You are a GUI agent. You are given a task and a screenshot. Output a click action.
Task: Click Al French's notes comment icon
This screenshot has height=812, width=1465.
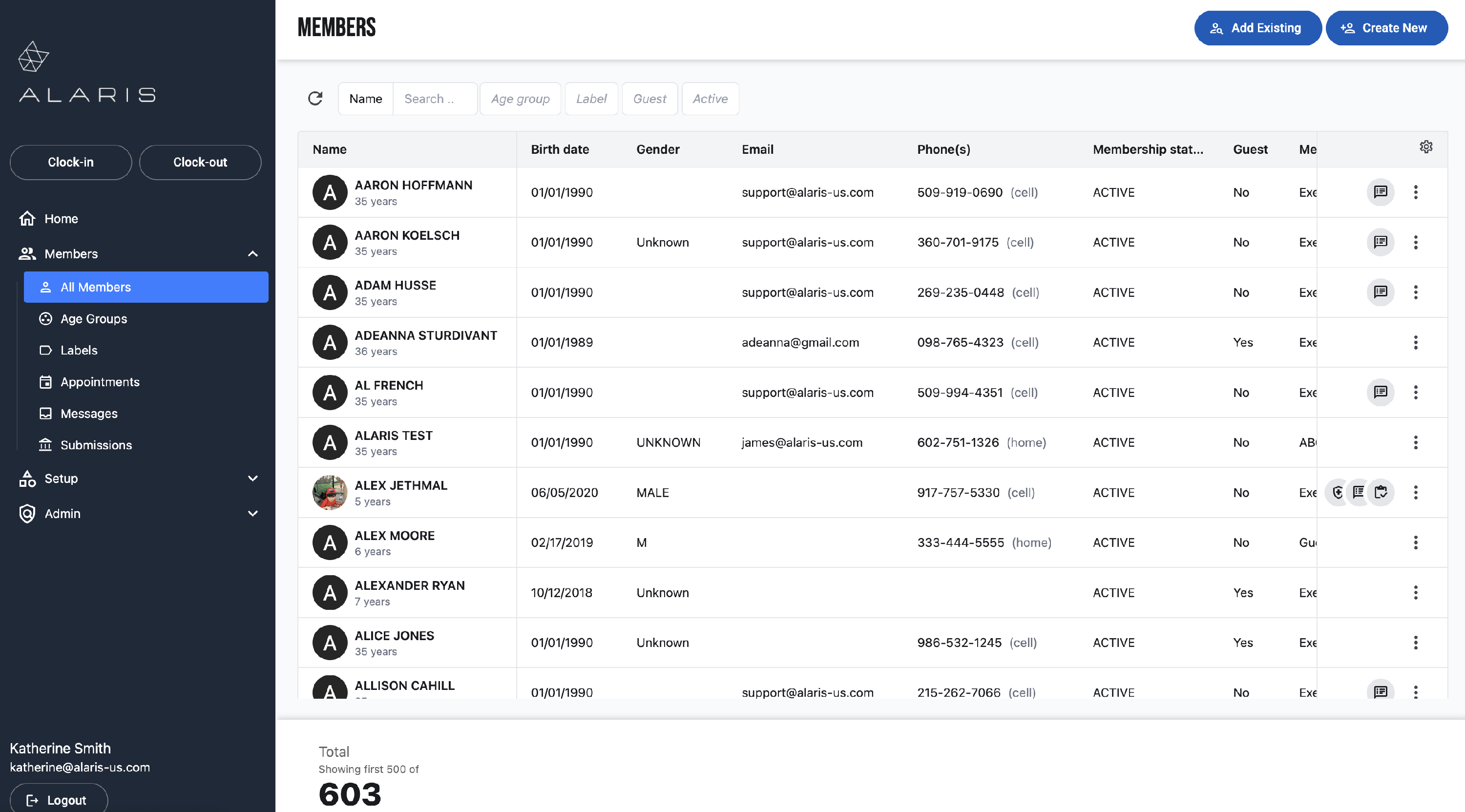pos(1380,392)
